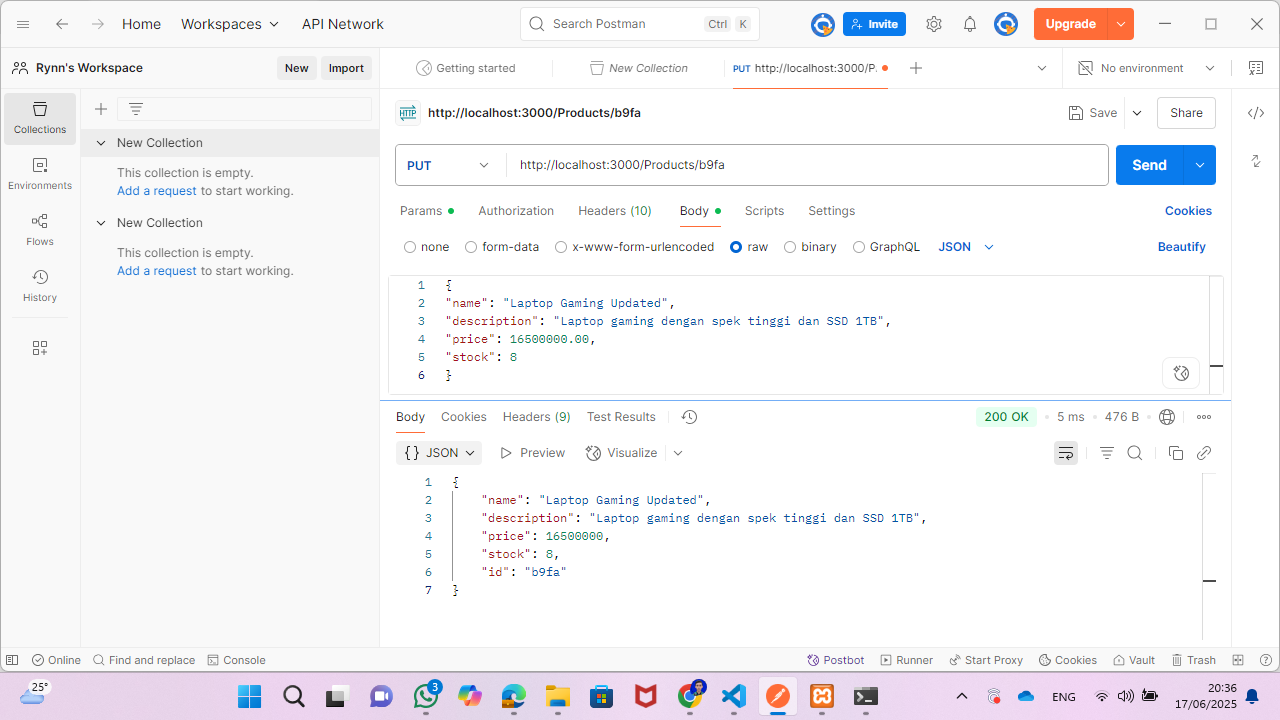Toggle wrap lines icon in response viewer
Viewport: 1280px width, 720px height.
[1066, 453]
